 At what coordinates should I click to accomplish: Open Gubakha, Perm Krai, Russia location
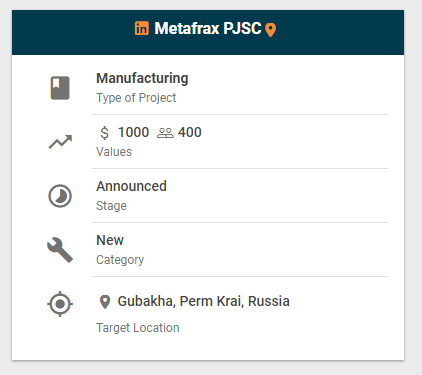pyautogui.click(x=204, y=301)
